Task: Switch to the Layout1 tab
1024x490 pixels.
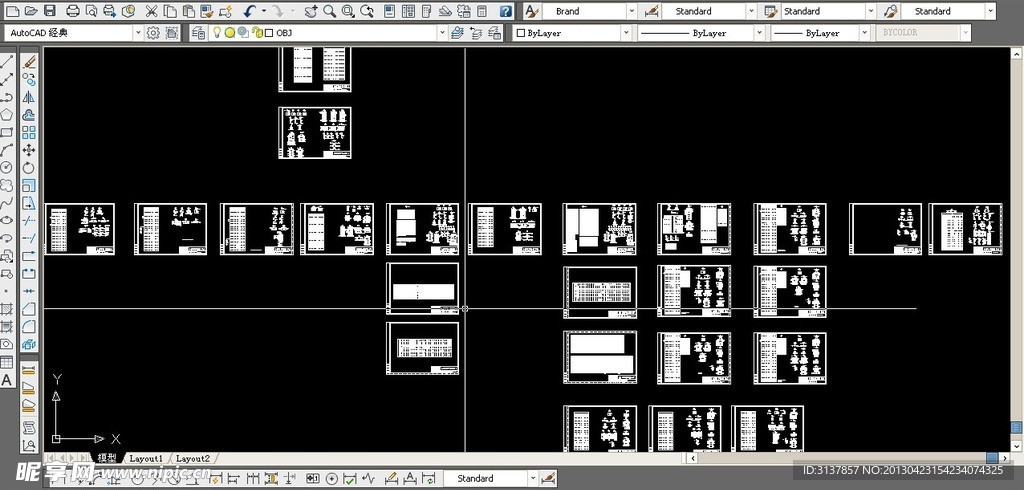Action: (x=146, y=459)
